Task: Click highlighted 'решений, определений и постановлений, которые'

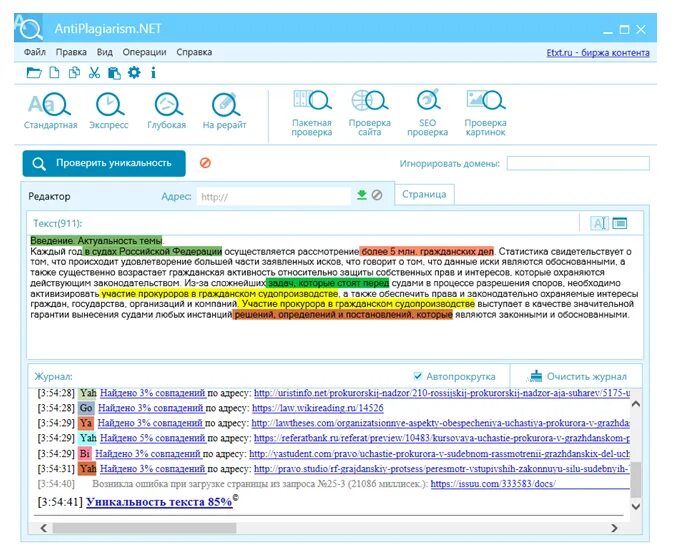Action: [343, 315]
